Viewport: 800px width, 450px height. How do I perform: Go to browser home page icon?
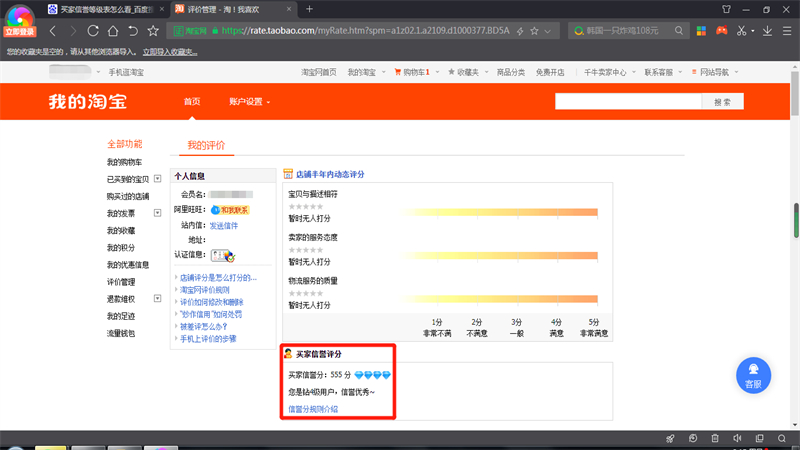click(113, 31)
